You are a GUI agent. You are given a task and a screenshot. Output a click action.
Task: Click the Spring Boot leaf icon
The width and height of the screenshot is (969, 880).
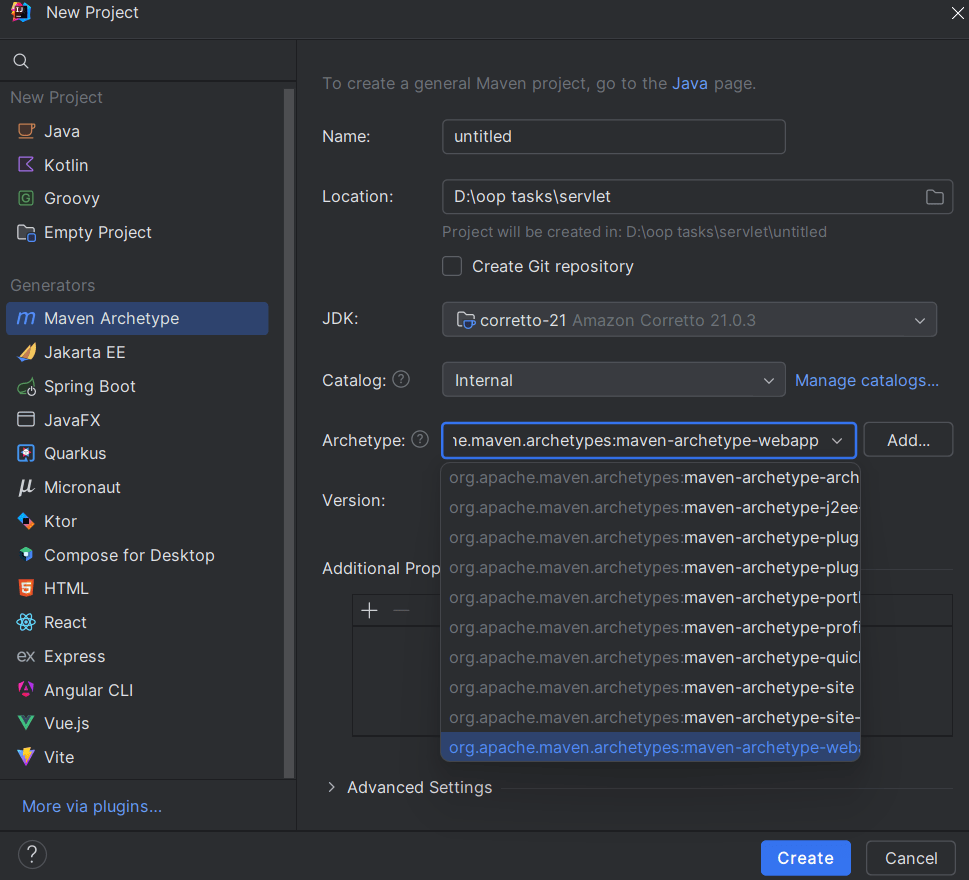click(27, 387)
